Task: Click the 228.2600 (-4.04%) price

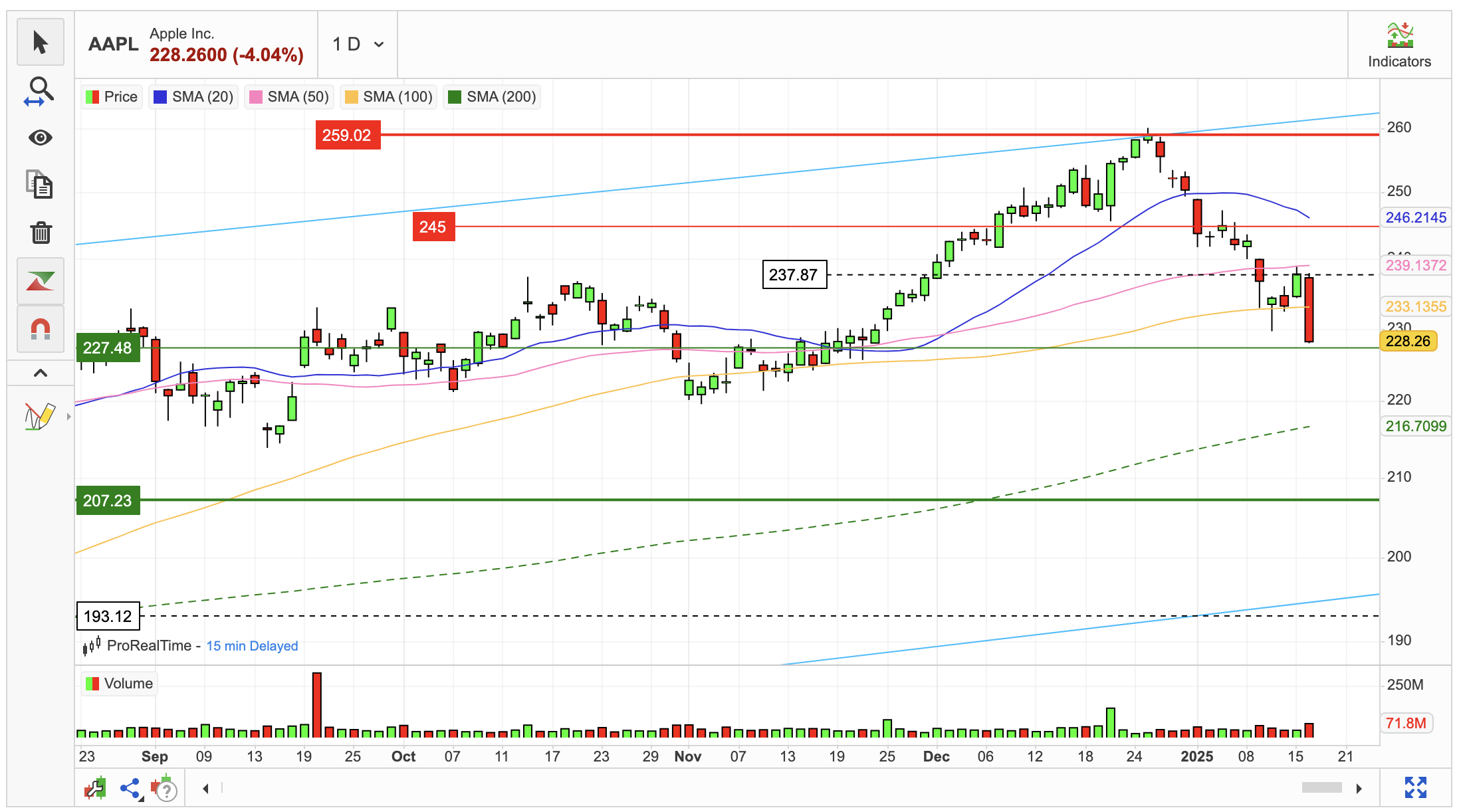Action: coord(226,54)
